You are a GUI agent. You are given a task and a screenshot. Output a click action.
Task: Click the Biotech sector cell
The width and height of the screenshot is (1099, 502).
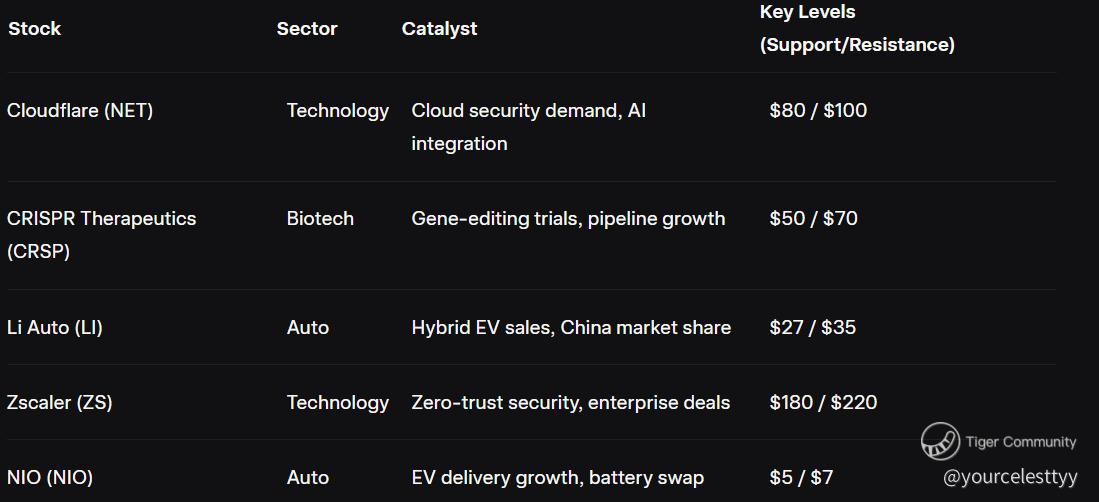(x=320, y=218)
